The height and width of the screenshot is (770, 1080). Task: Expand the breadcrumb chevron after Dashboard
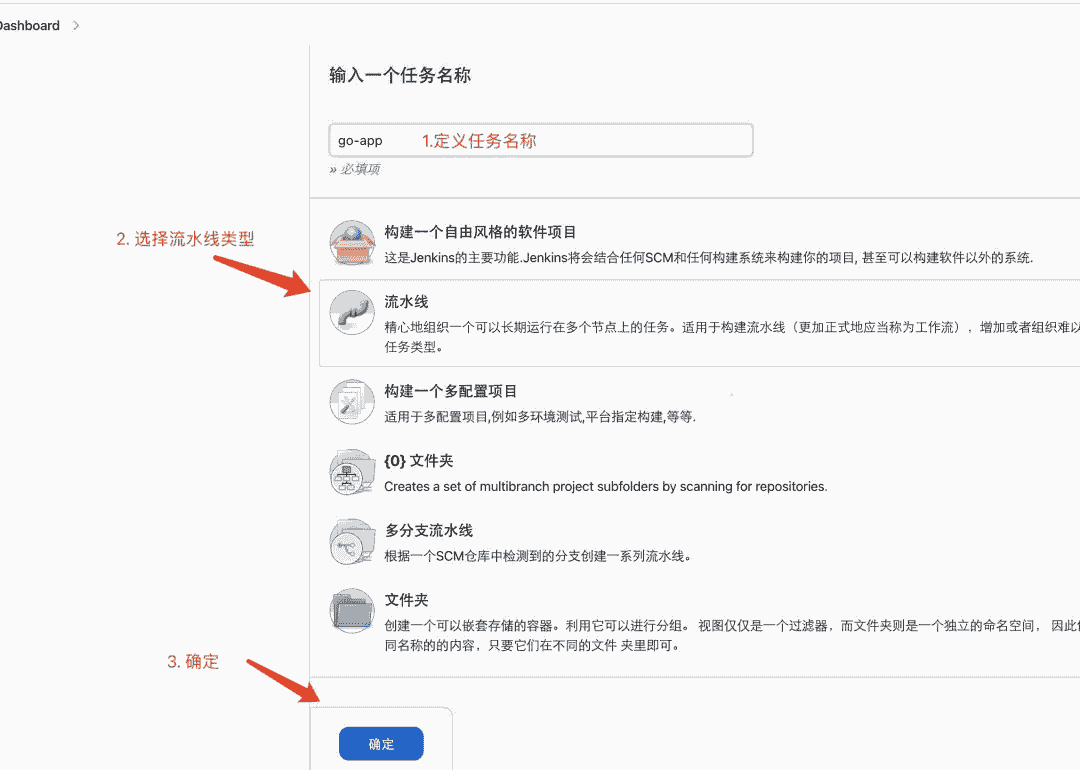point(76,25)
